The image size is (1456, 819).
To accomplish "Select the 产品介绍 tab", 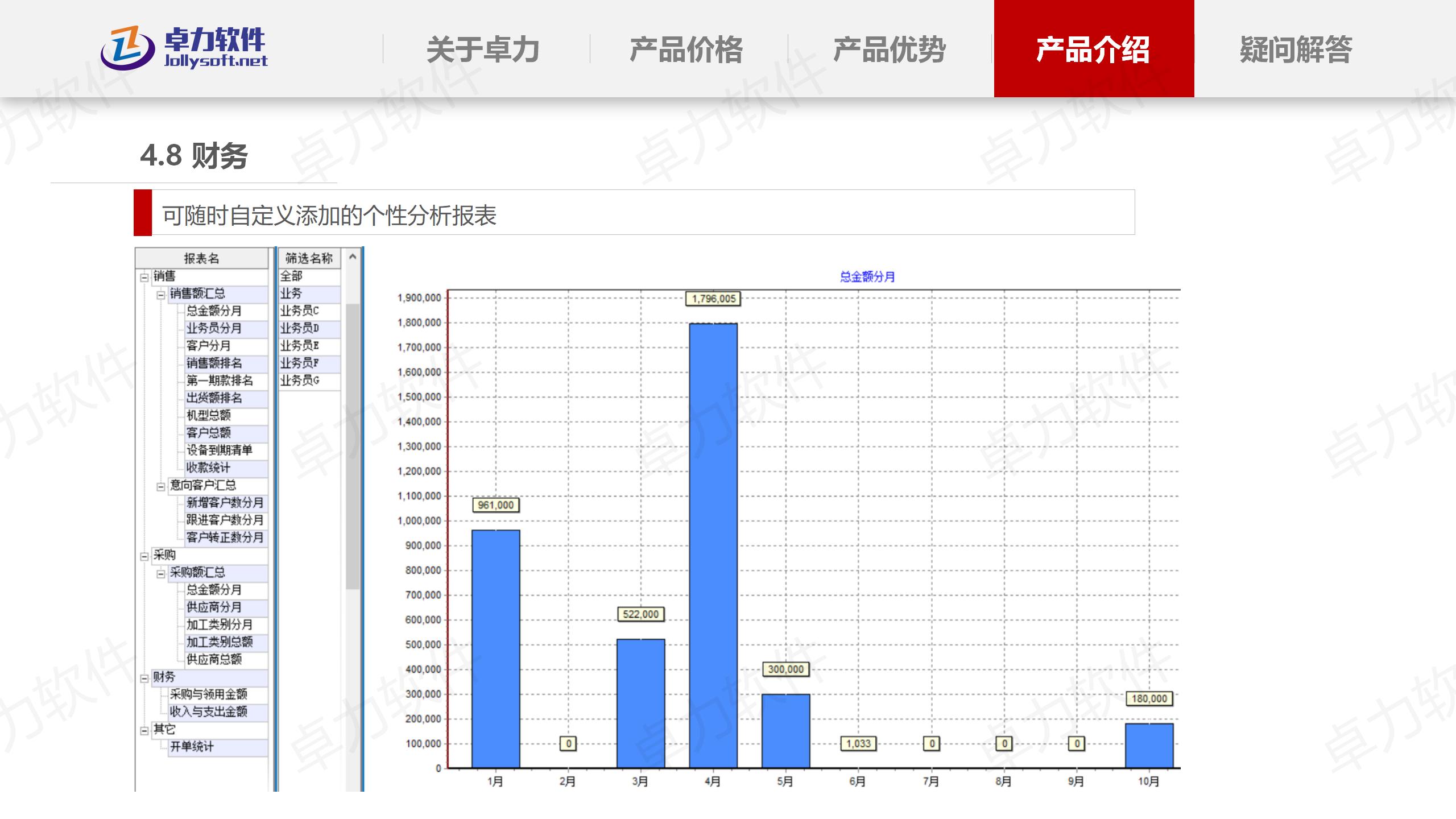I will (1094, 49).
